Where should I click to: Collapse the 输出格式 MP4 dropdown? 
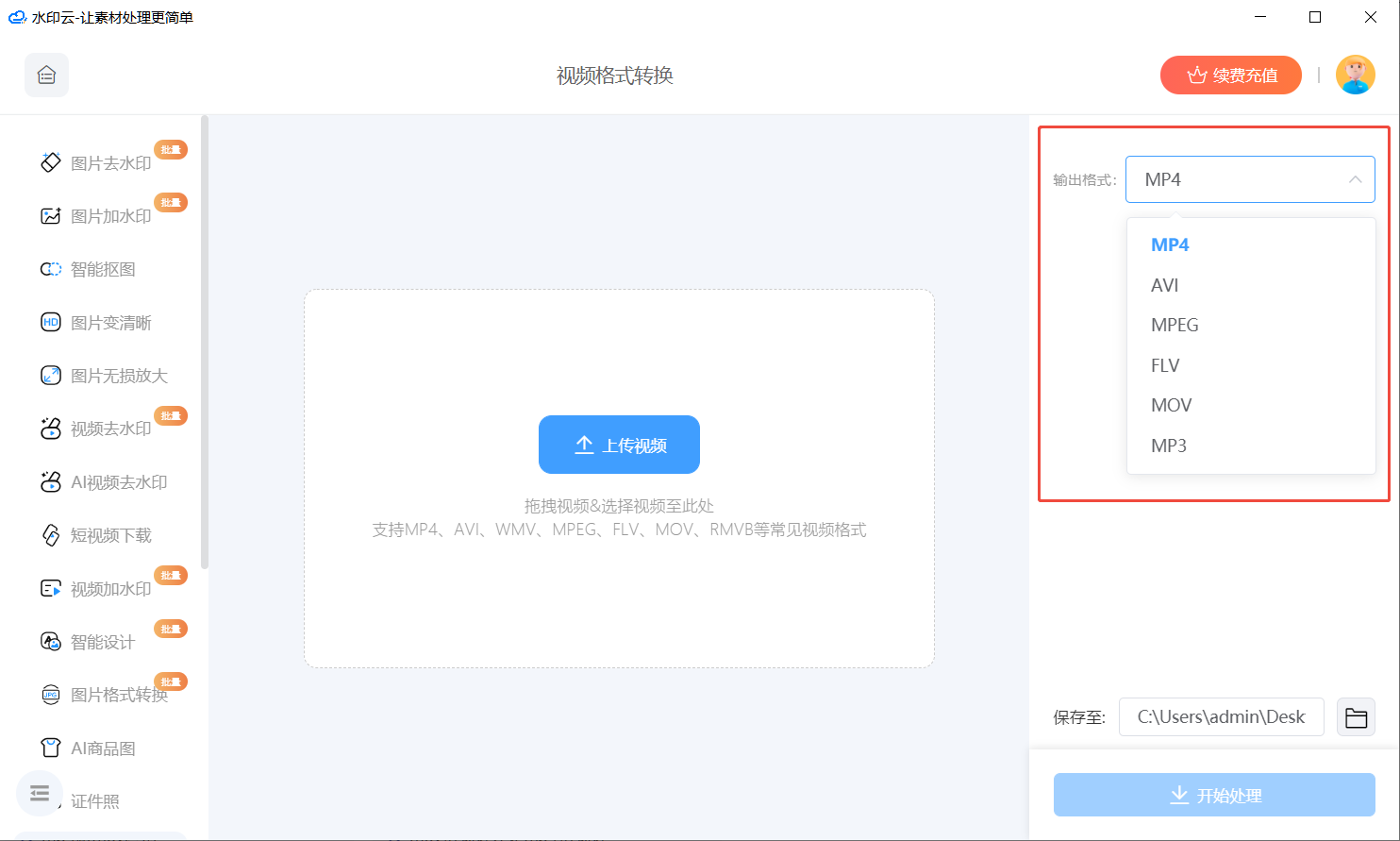[x=1250, y=179]
